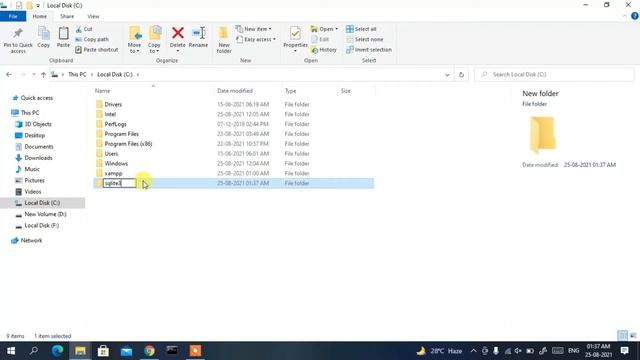Viewport: 640px width, 360px height.
Task: Open the Move to dropdown
Action: (134, 40)
